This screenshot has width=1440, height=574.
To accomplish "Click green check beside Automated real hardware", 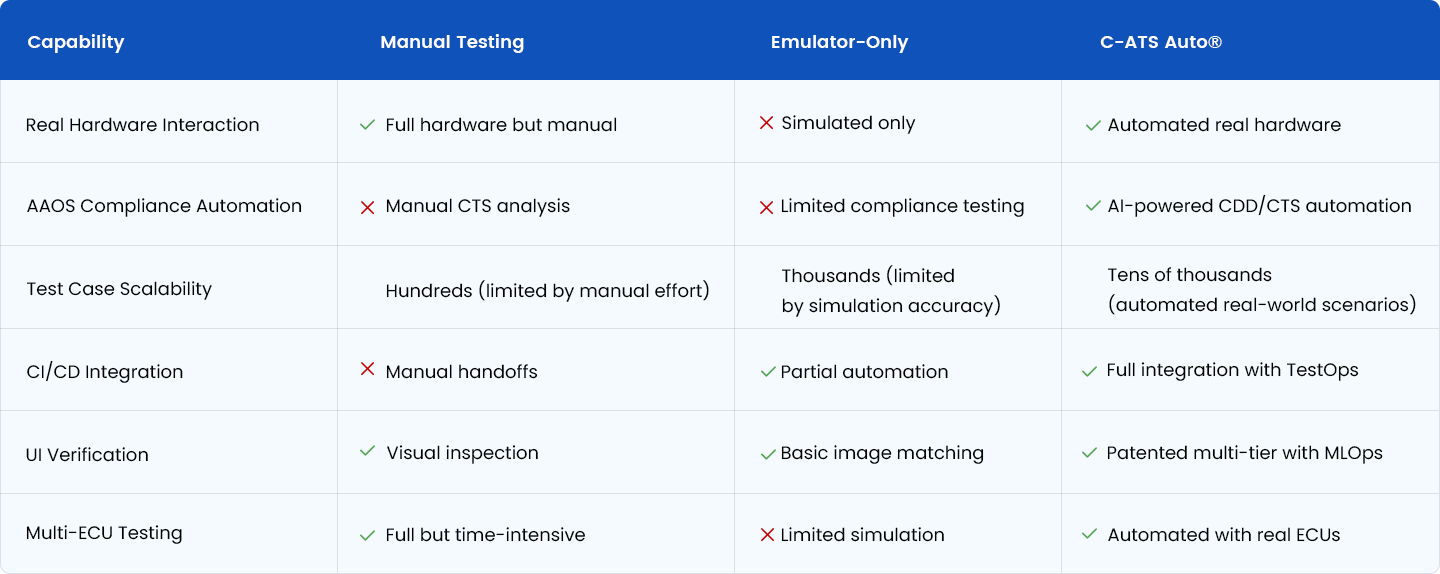I will tap(1093, 126).
